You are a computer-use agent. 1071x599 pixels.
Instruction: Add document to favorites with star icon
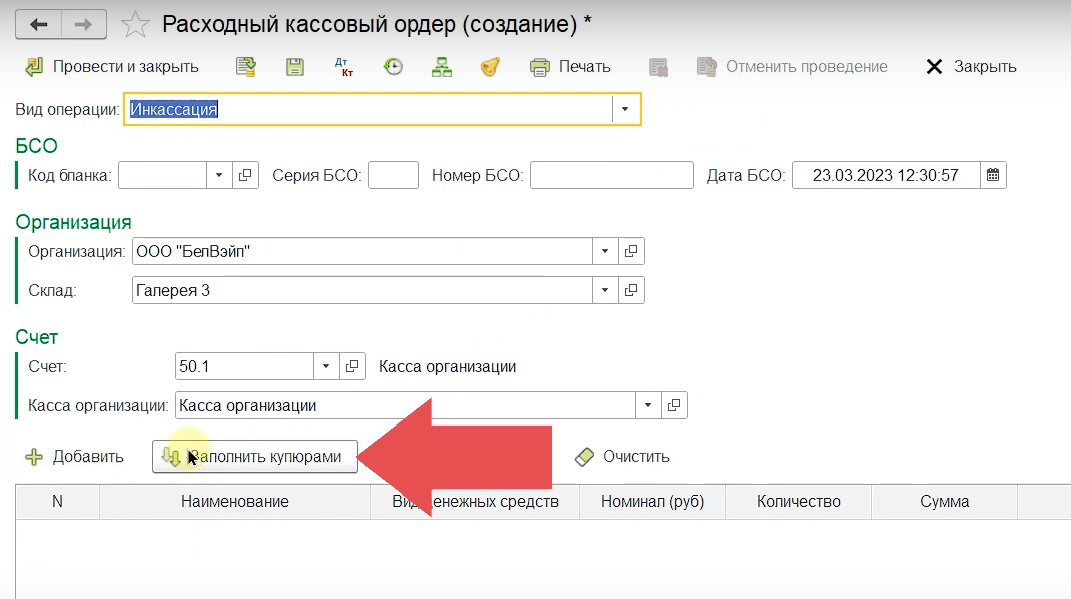click(134, 24)
